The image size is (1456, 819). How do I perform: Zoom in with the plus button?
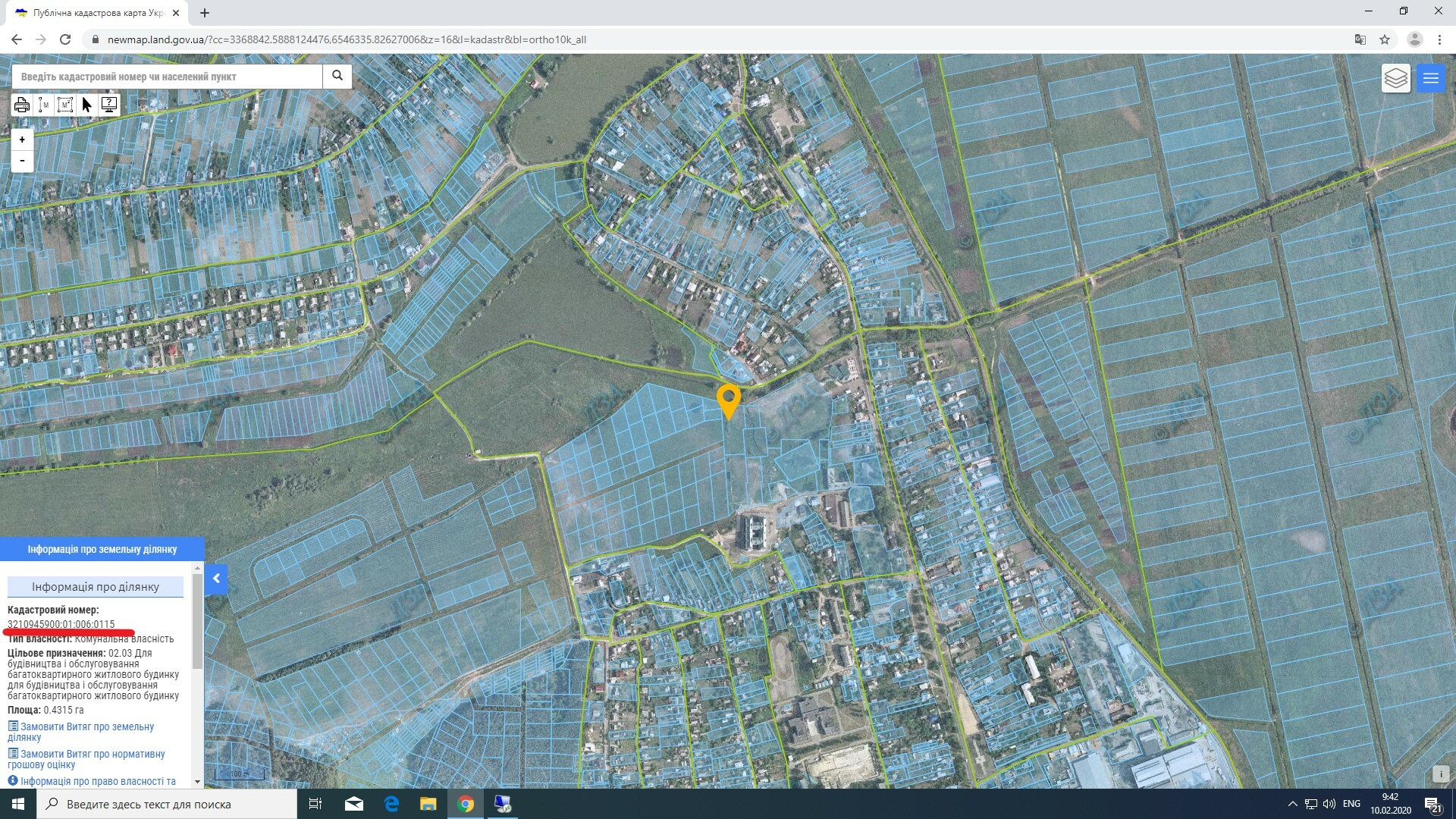click(22, 140)
